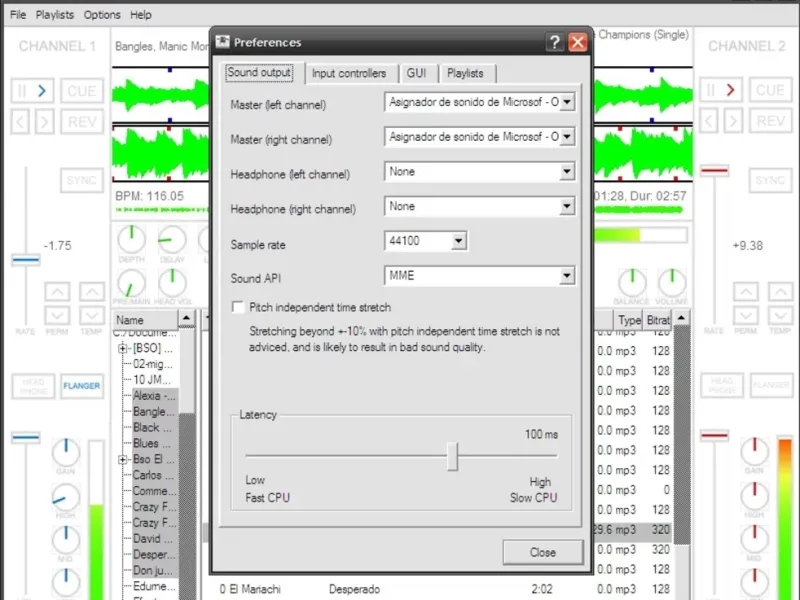The width and height of the screenshot is (800, 600).
Task: Click Channel 1 seek forward arrow
Action: [x=45, y=122]
